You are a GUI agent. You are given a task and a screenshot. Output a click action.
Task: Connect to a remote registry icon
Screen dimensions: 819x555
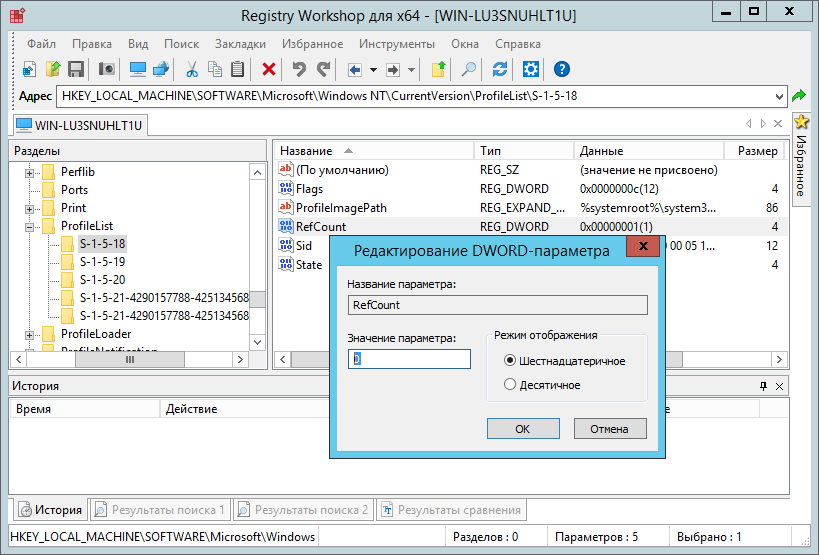click(161, 69)
